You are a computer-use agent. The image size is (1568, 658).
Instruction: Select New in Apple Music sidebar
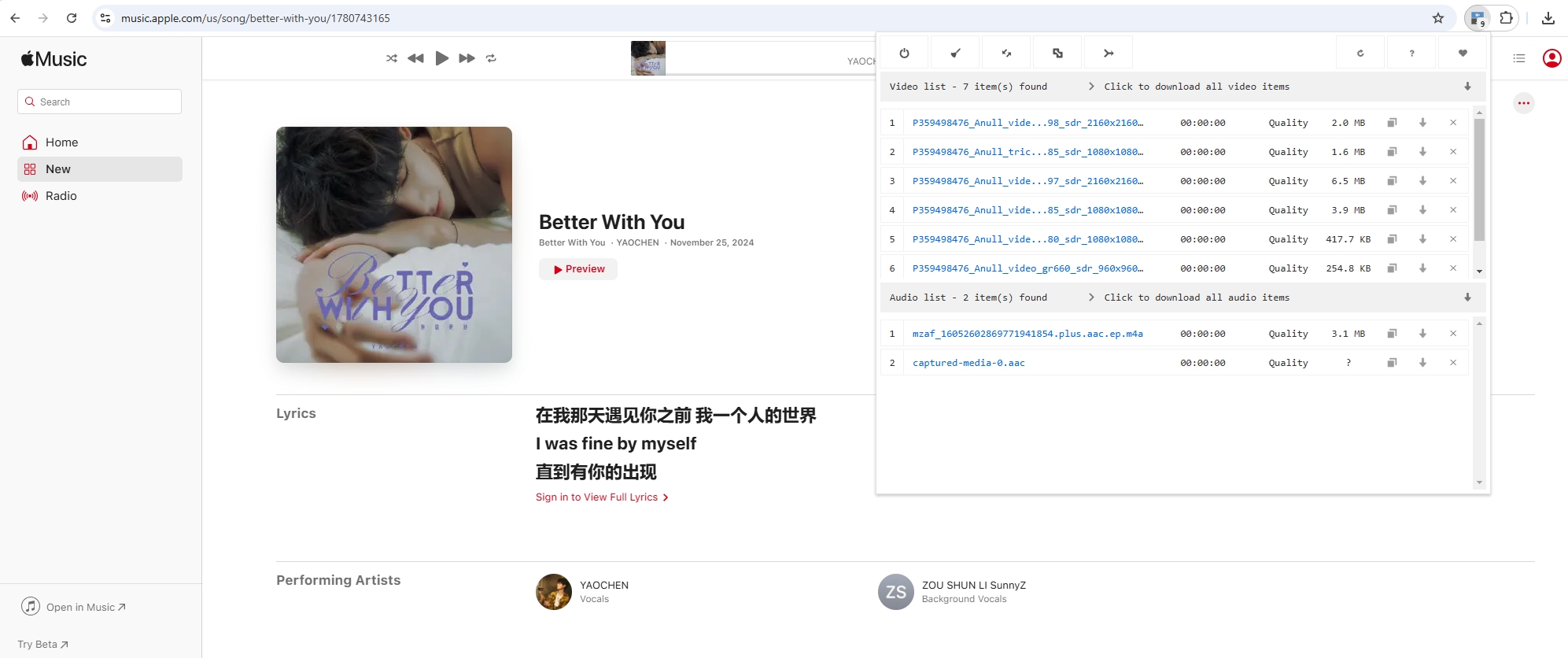[x=100, y=169]
